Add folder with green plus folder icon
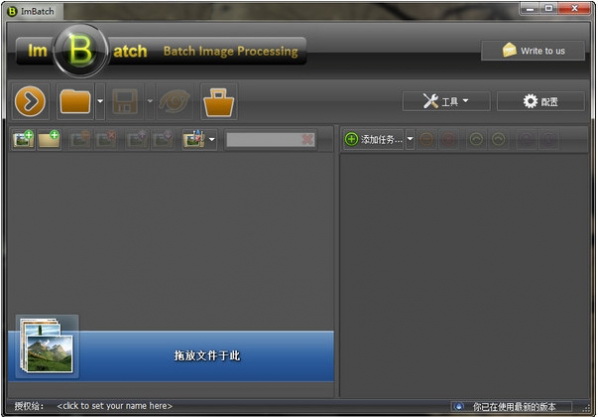The width and height of the screenshot is (598, 417). (49, 140)
